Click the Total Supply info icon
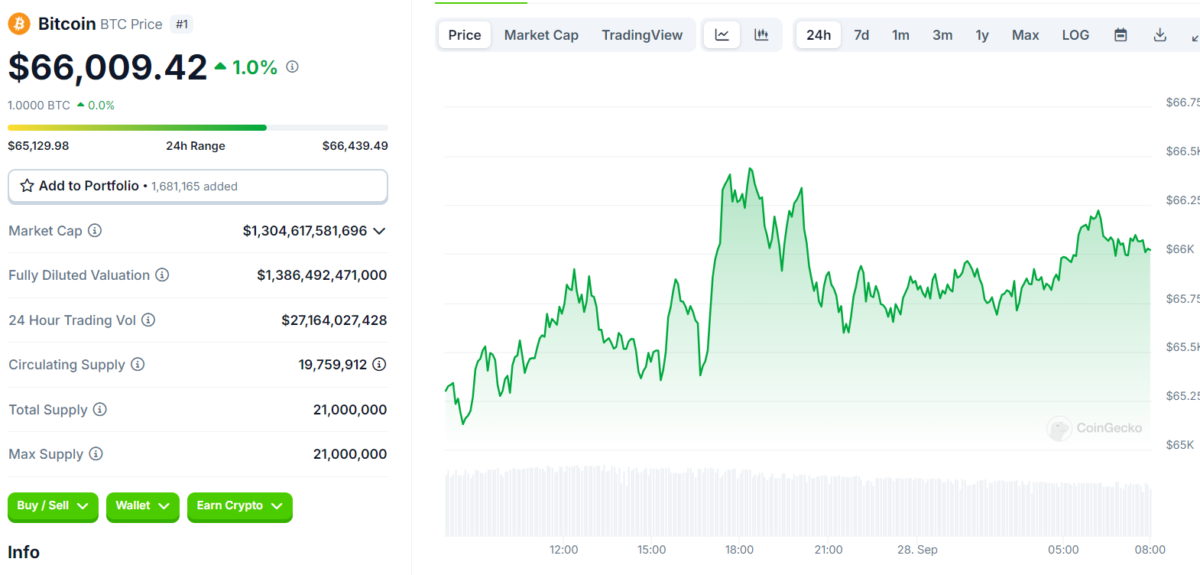1200x575 pixels. [100, 410]
